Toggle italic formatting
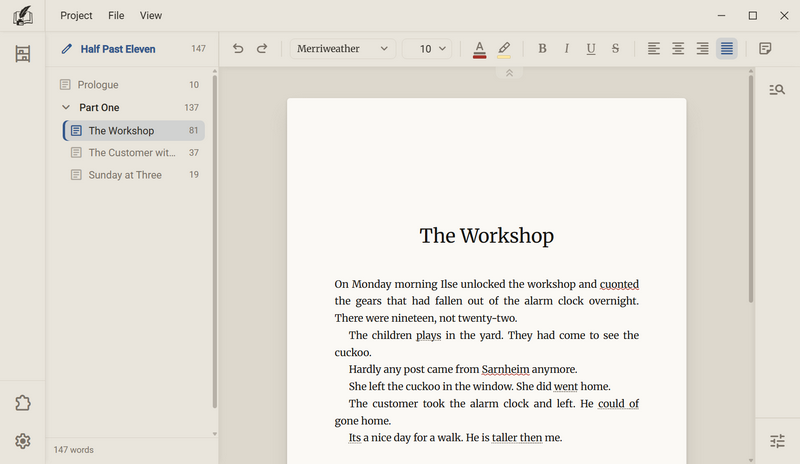This screenshot has width=800, height=464. pyautogui.click(x=566, y=48)
